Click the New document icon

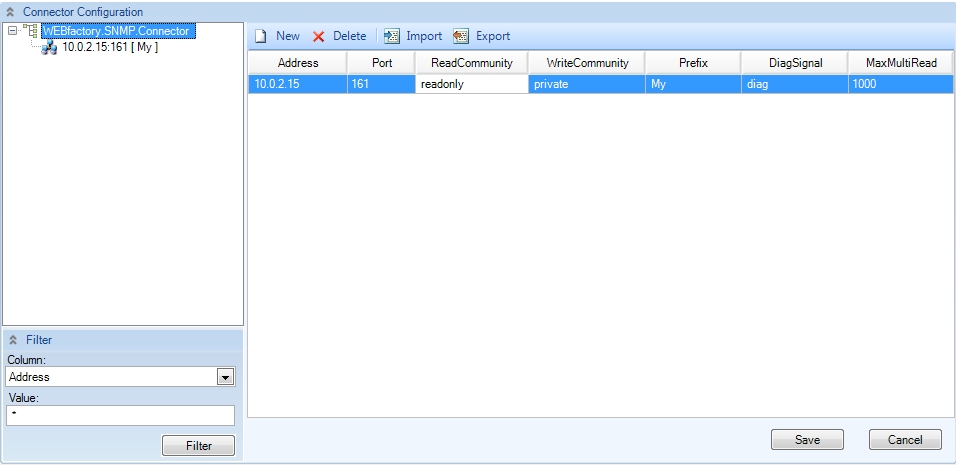261,37
